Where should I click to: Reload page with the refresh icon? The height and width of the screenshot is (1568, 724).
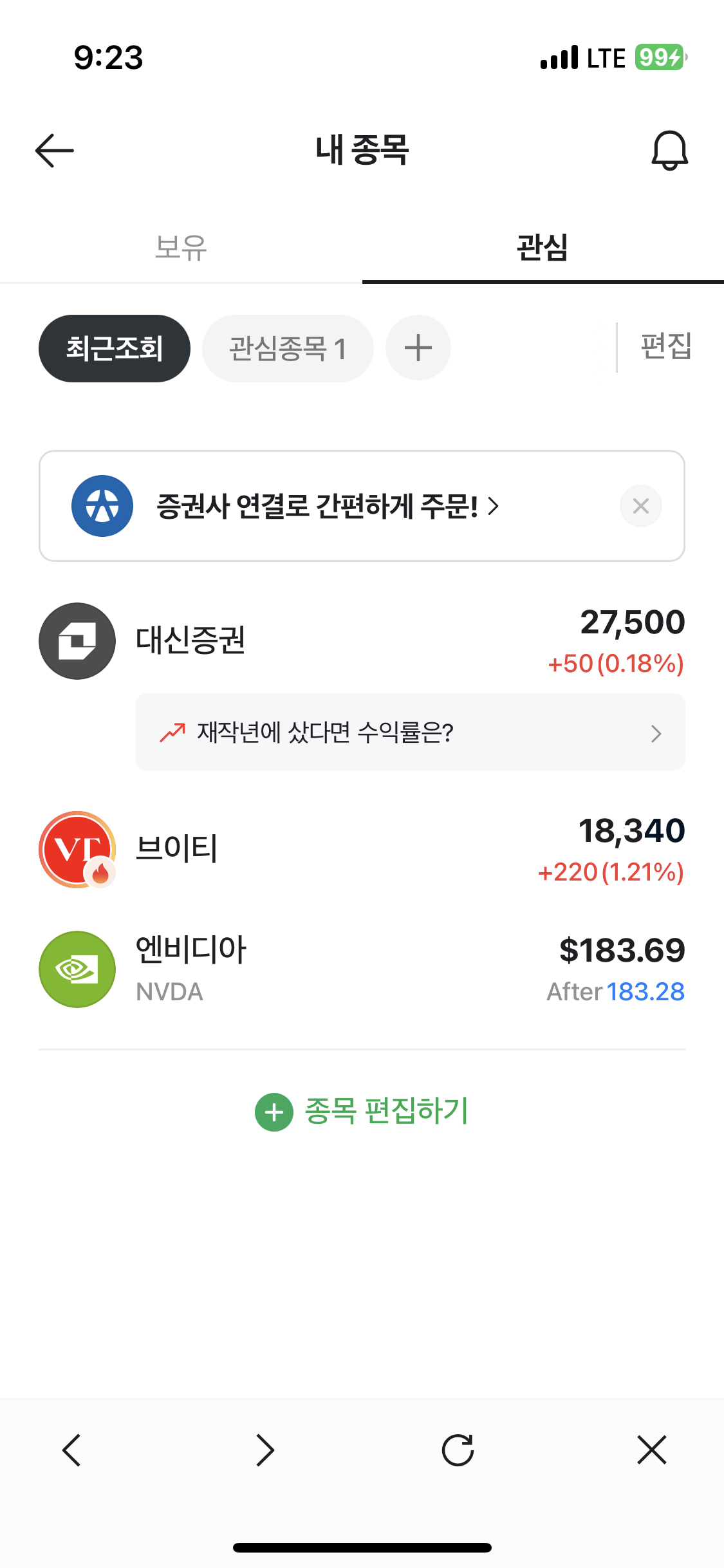[x=458, y=1450]
